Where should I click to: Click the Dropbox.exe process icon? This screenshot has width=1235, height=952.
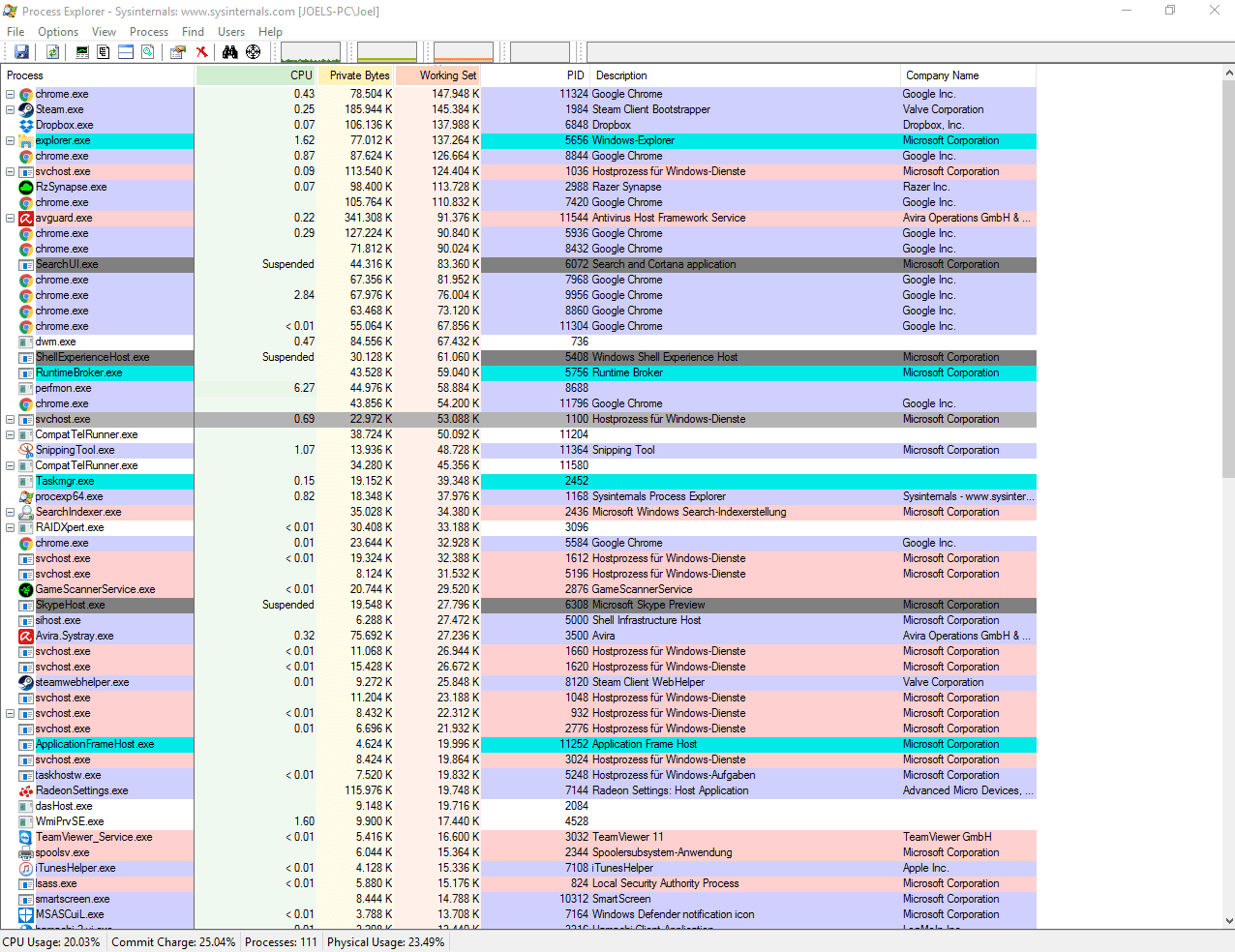point(26,125)
